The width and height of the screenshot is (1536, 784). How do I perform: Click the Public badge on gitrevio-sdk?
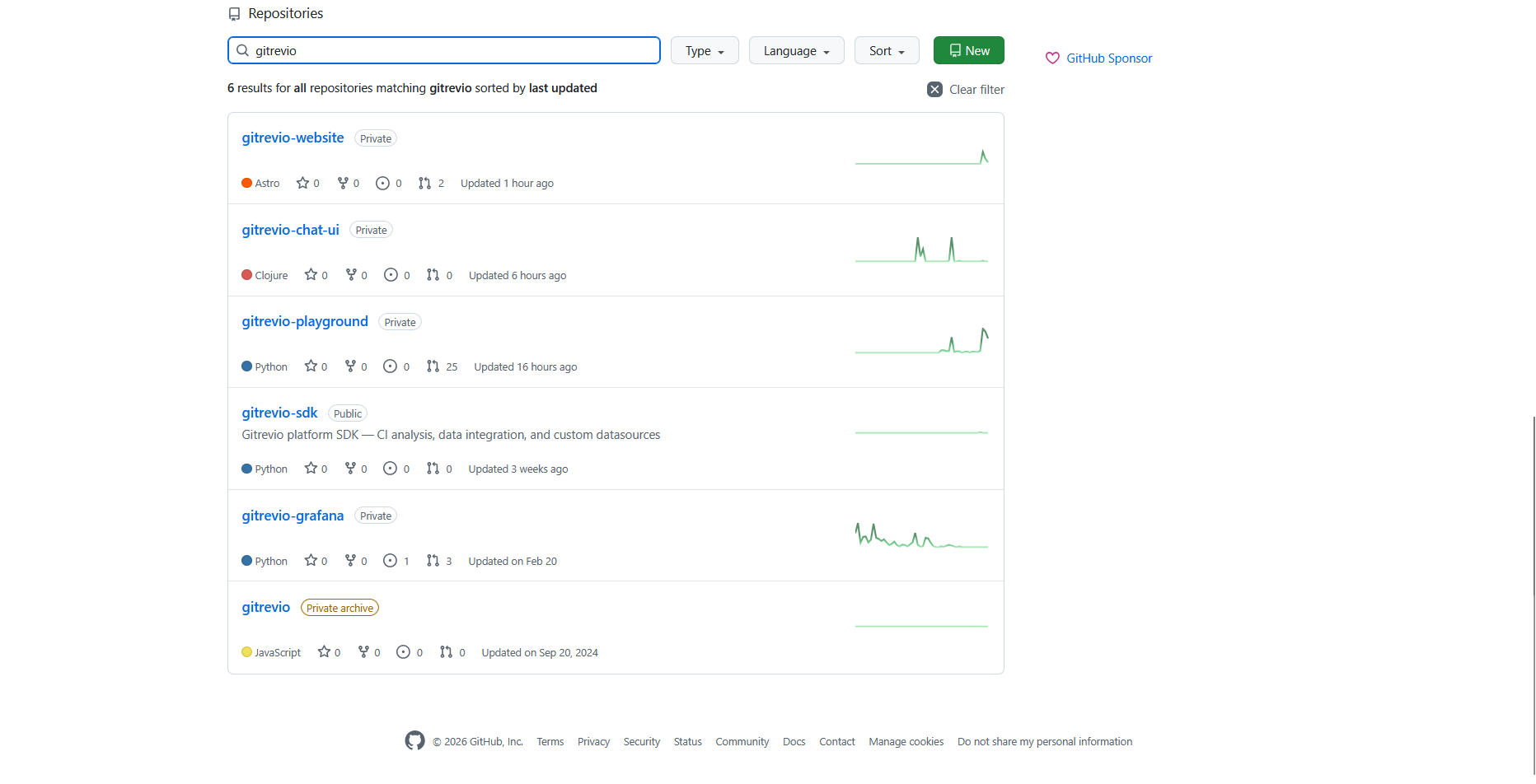(x=348, y=413)
